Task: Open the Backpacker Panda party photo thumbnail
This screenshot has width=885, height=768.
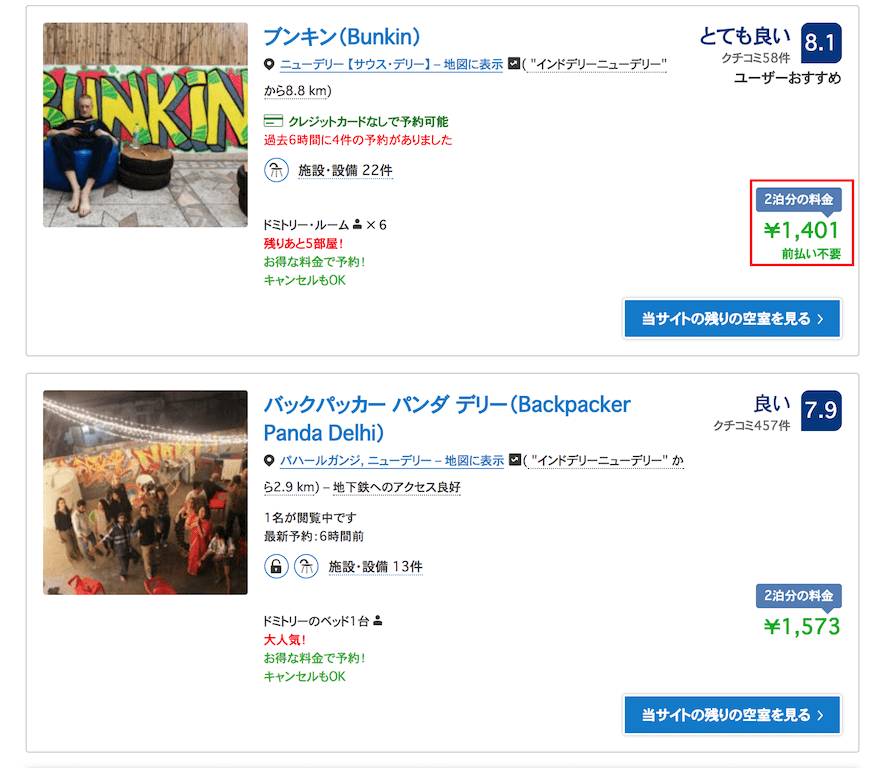Action: [146, 492]
